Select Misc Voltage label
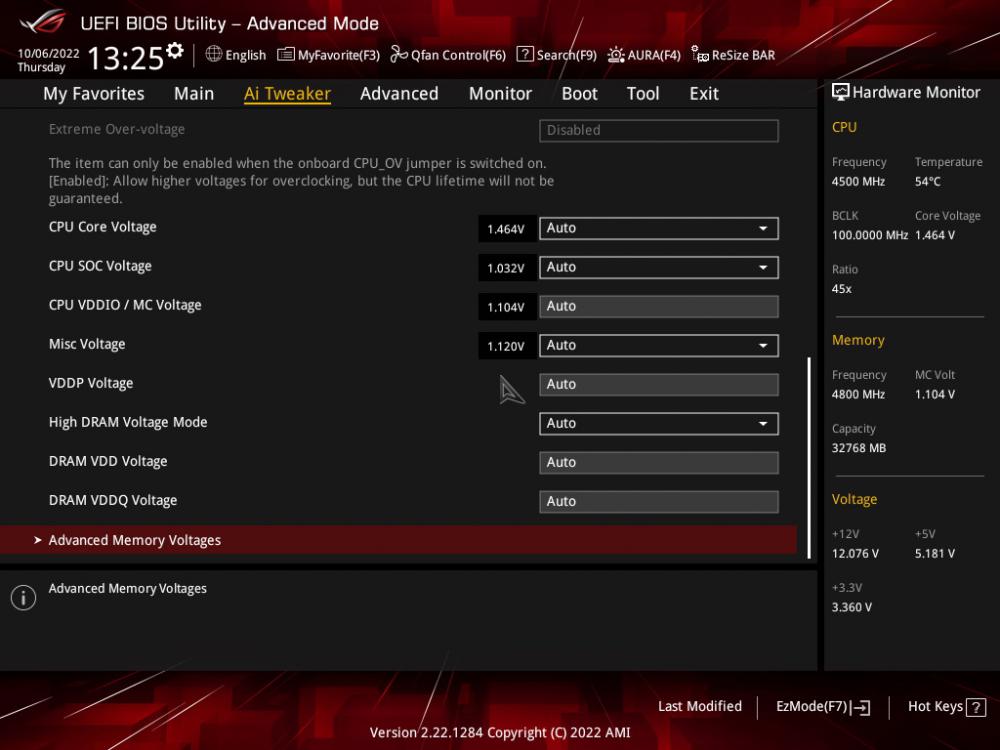The width and height of the screenshot is (1000, 750). [x=87, y=344]
